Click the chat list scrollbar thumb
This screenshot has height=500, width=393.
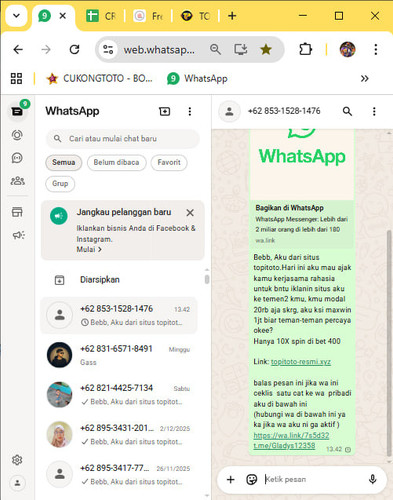pyautogui.click(x=207, y=279)
